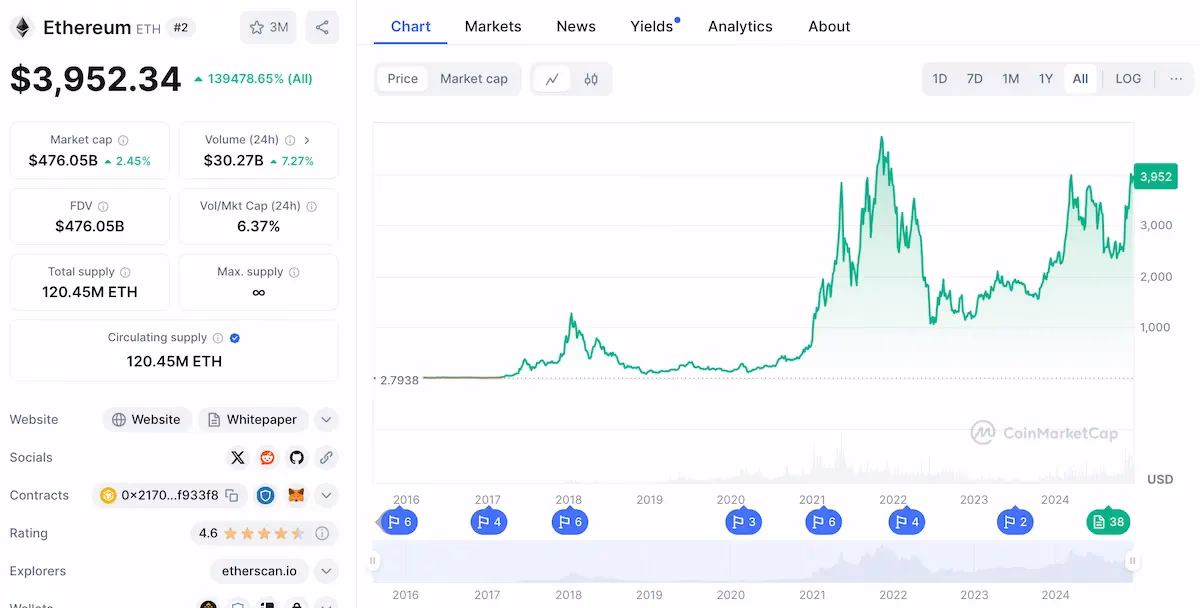The image size is (1200, 608).
Task: Select the line chart icon
Action: 552,78
